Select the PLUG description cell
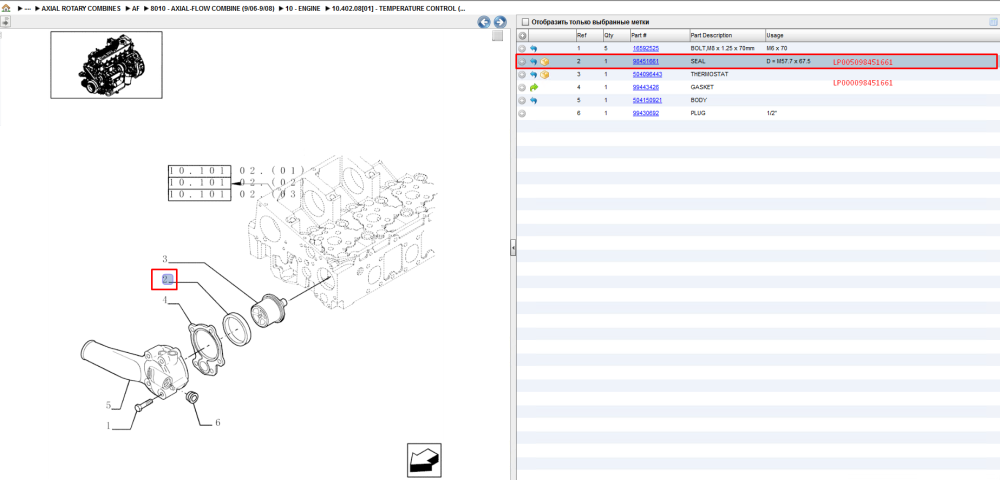 699,113
